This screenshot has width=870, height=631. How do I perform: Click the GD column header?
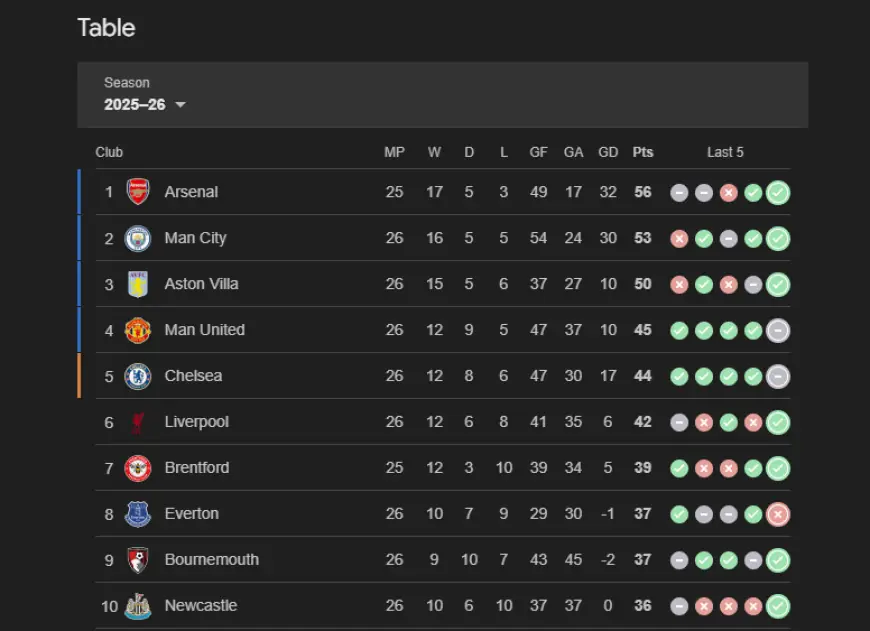tap(608, 152)
